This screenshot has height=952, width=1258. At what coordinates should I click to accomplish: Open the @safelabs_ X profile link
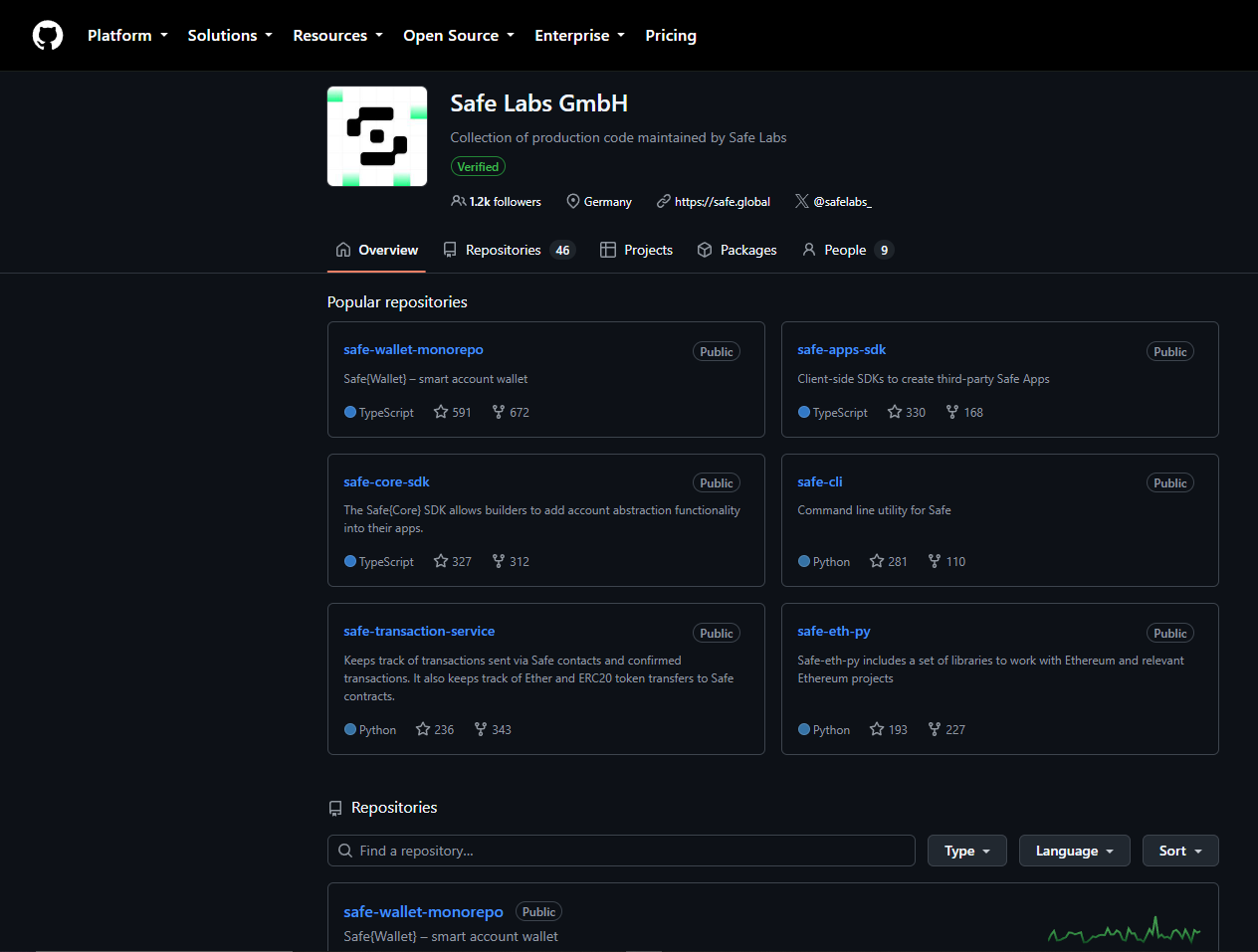point(842,201)
